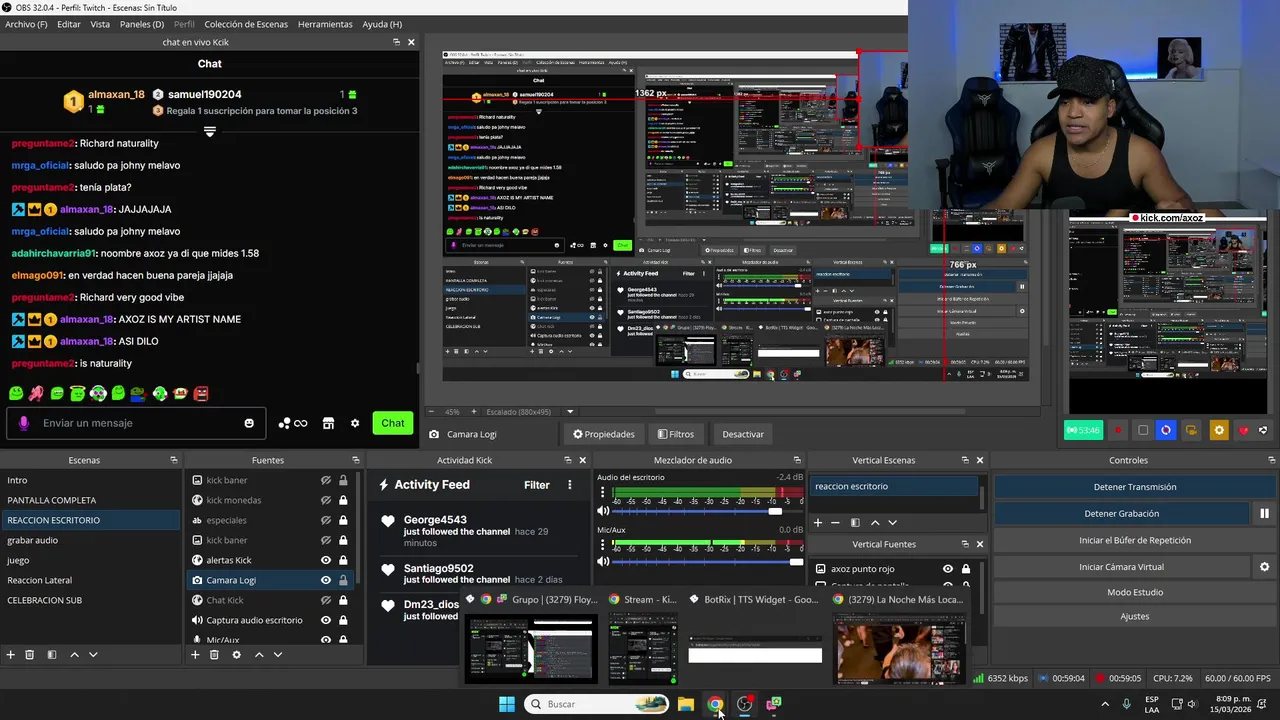Move the vertical scene down with the arrow
The width and height of the screenshot is (1280, 720).
coord(892,522)
